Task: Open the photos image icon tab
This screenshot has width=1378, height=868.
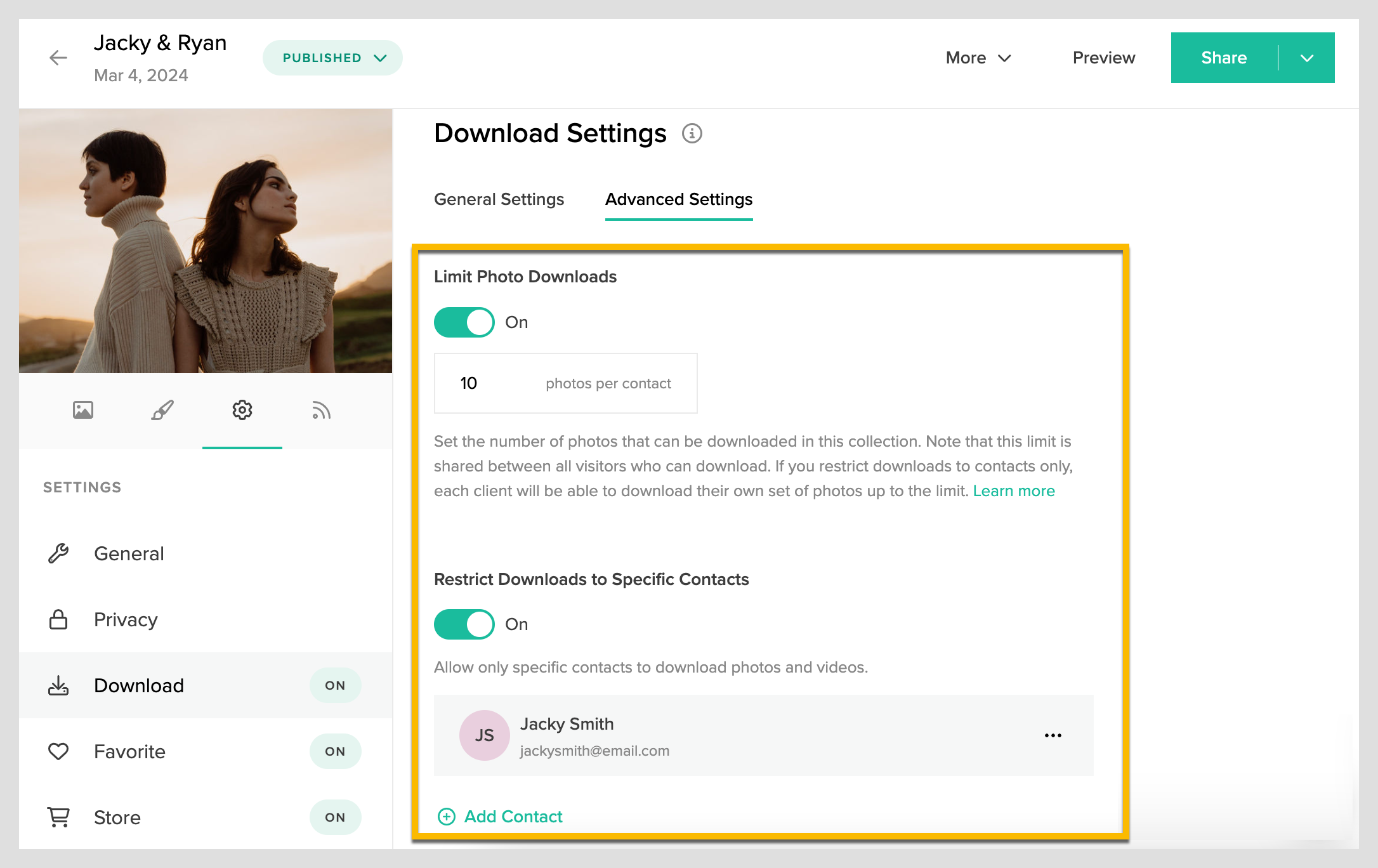Action: [x=83, y=411]
